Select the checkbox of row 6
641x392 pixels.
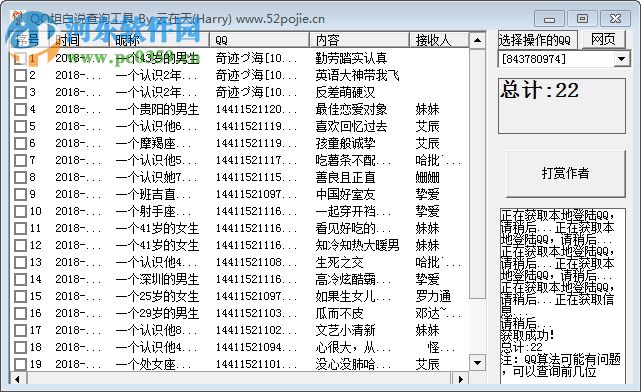(x=20, y=143)
